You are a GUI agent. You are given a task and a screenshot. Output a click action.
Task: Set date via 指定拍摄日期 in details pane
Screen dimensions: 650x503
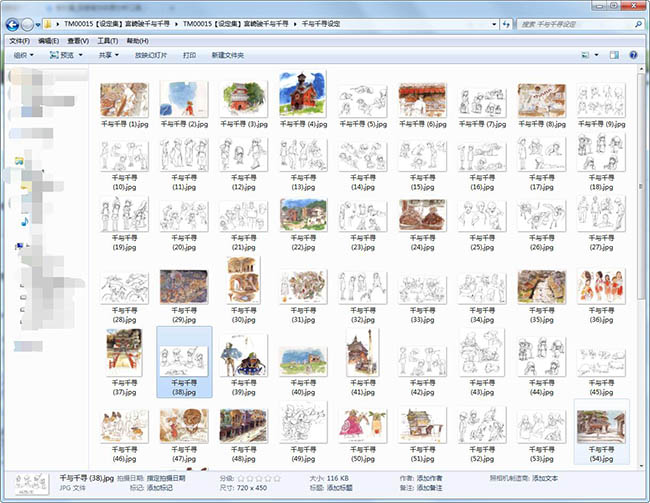click(x=166, y=478)
